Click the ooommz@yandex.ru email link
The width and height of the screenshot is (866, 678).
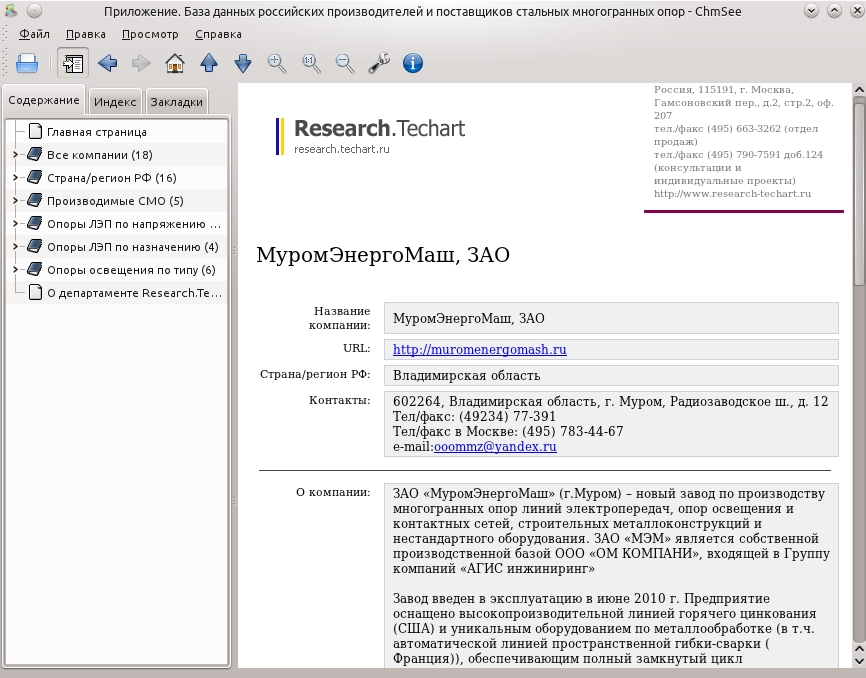pos(495,447)
